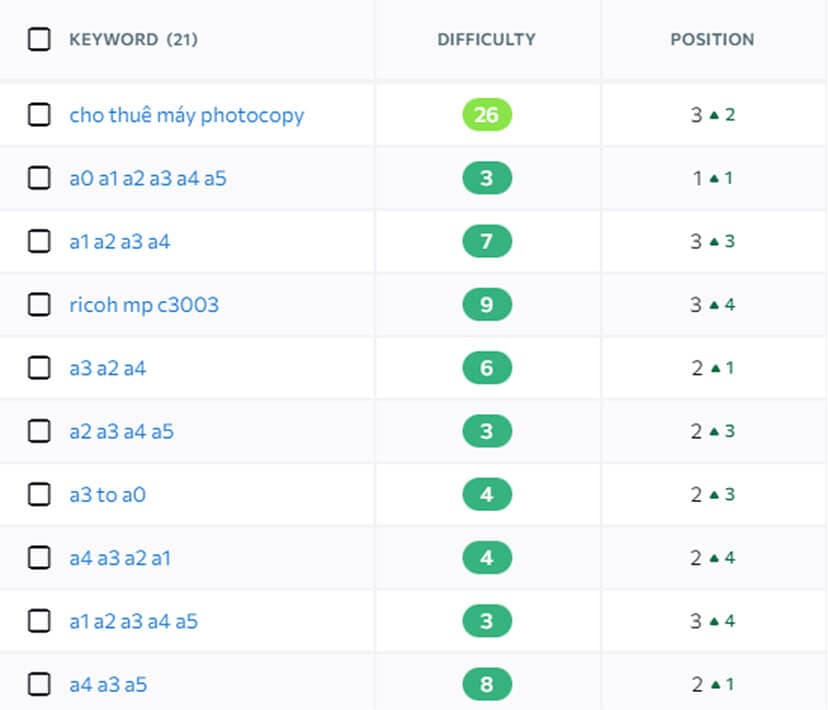Image resolution: width=828 pixels, height=710 pixels.
Task: Select checkbox for 'cho thuê máy photocopy'
Action: 39,115
